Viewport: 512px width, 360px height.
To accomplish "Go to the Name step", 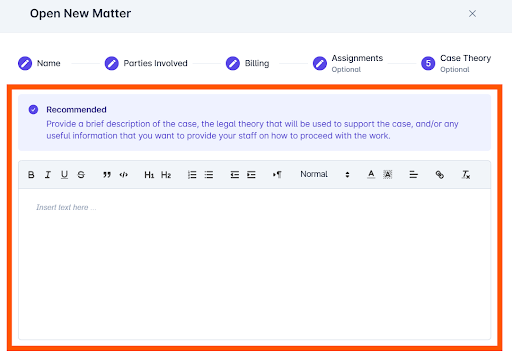I will click(39, 63).
